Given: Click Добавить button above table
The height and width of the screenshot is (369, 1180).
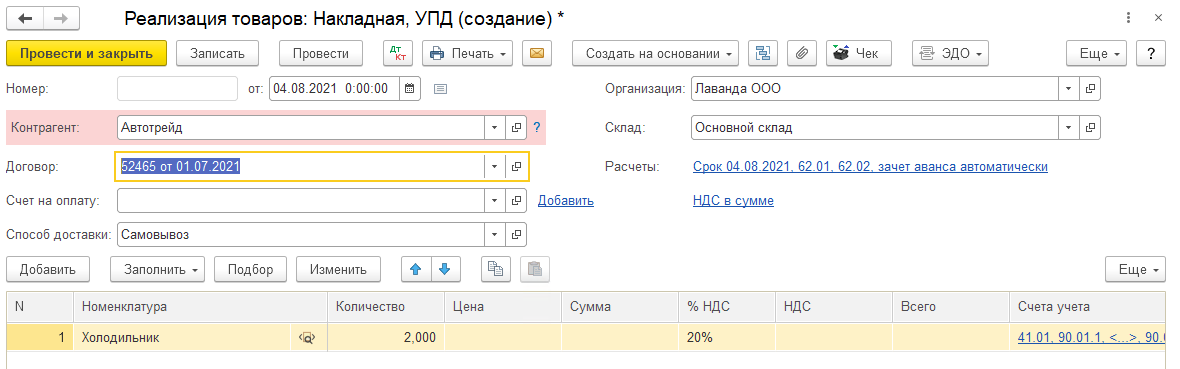Looking at the screenshot, I should pyautogui.click(x=47, y=269).
